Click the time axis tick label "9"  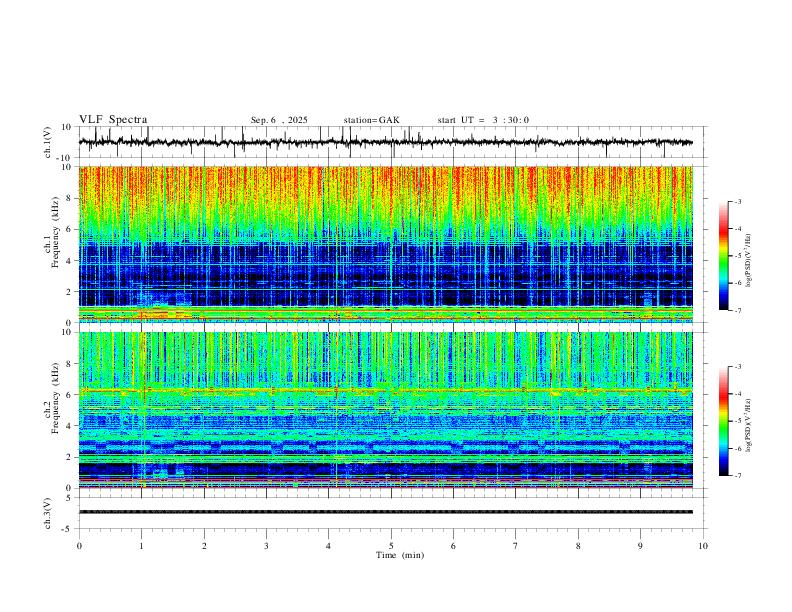(x=640, y=546)
